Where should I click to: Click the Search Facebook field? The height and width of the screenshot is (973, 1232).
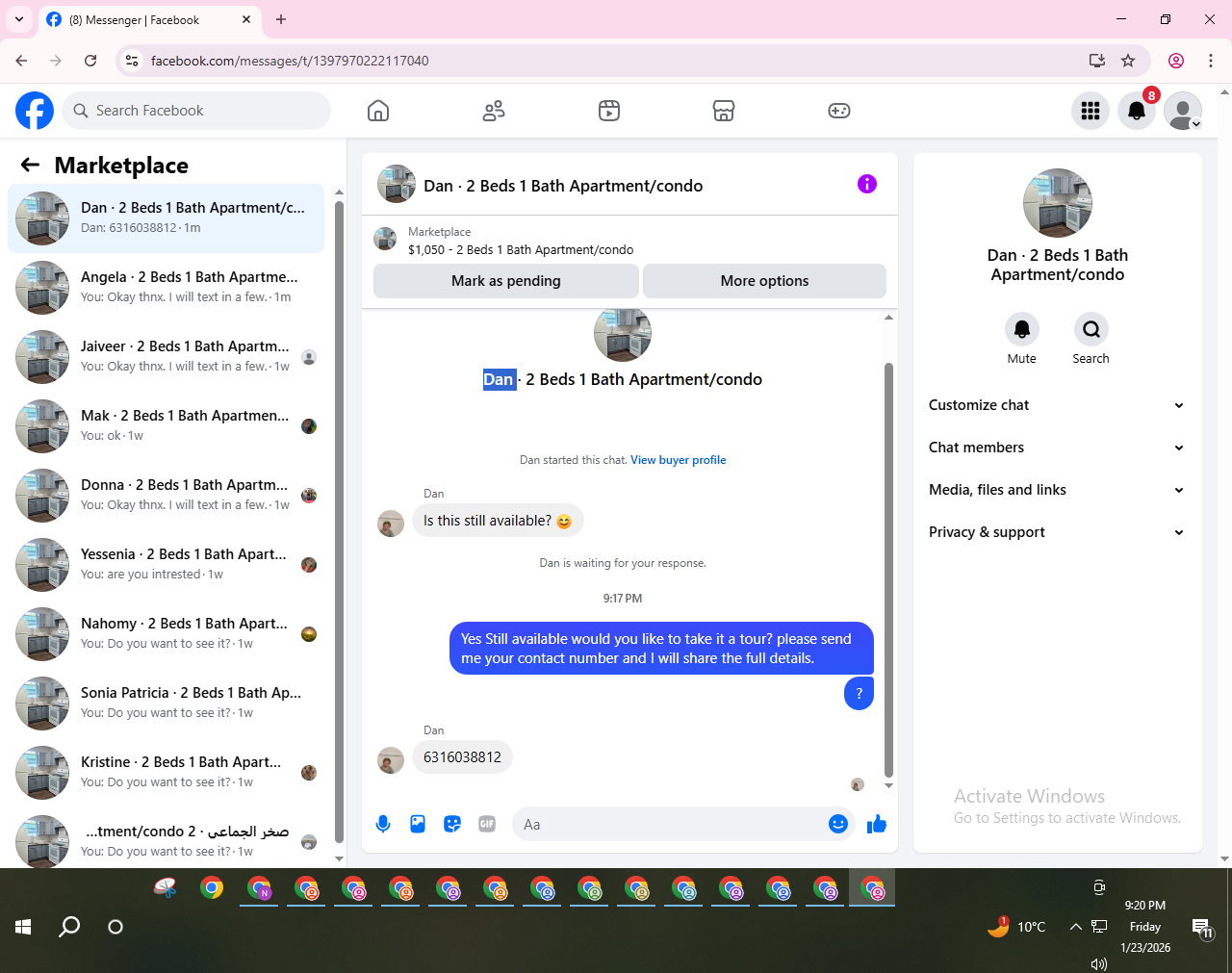pyautogui.click(x=196, y=111)
